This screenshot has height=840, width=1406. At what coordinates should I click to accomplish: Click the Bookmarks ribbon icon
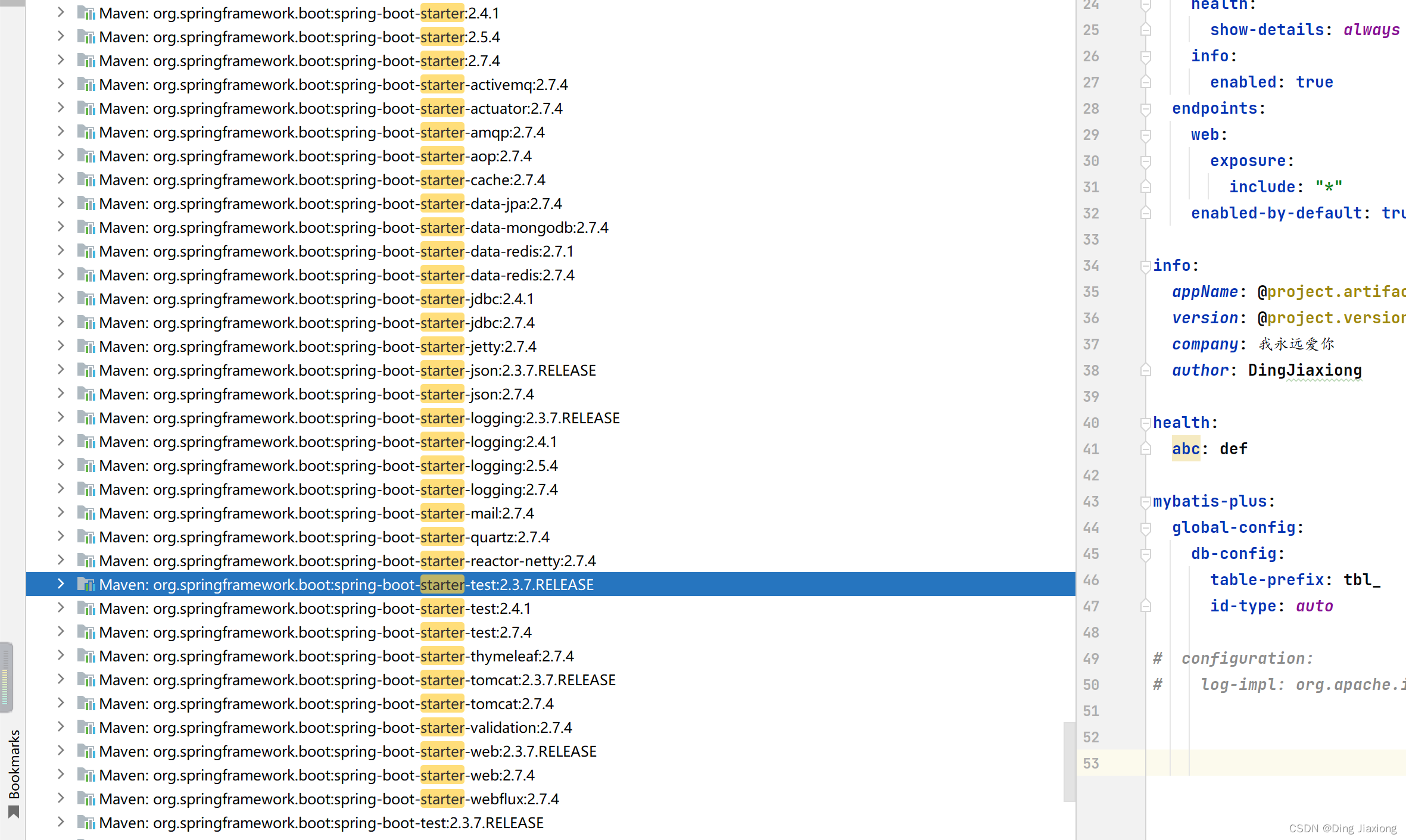tap(14, 812)
